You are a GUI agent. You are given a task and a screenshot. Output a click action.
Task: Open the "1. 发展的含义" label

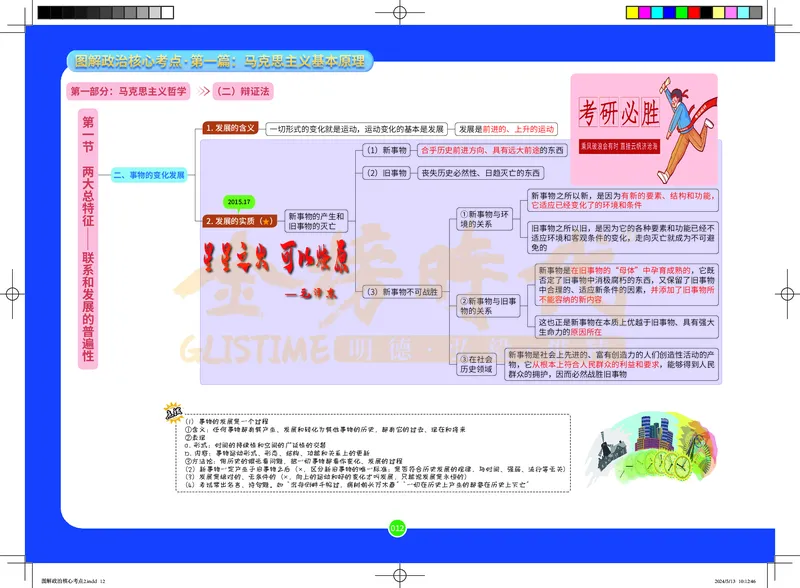230,128
